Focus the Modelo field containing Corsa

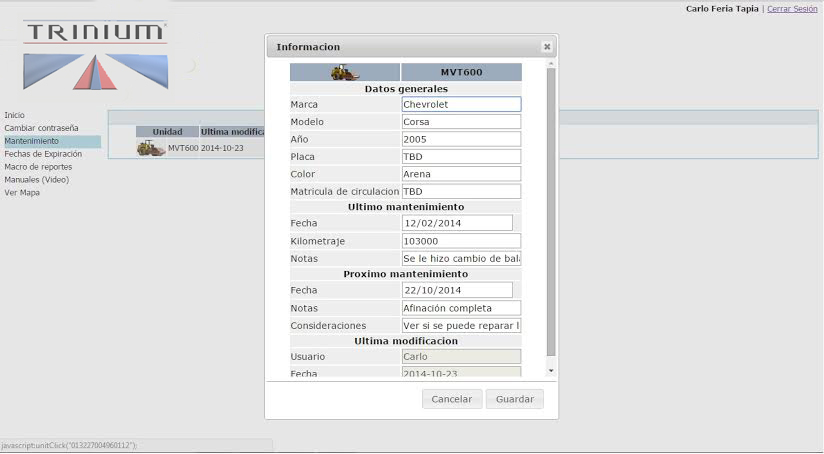tap(460, 122)
